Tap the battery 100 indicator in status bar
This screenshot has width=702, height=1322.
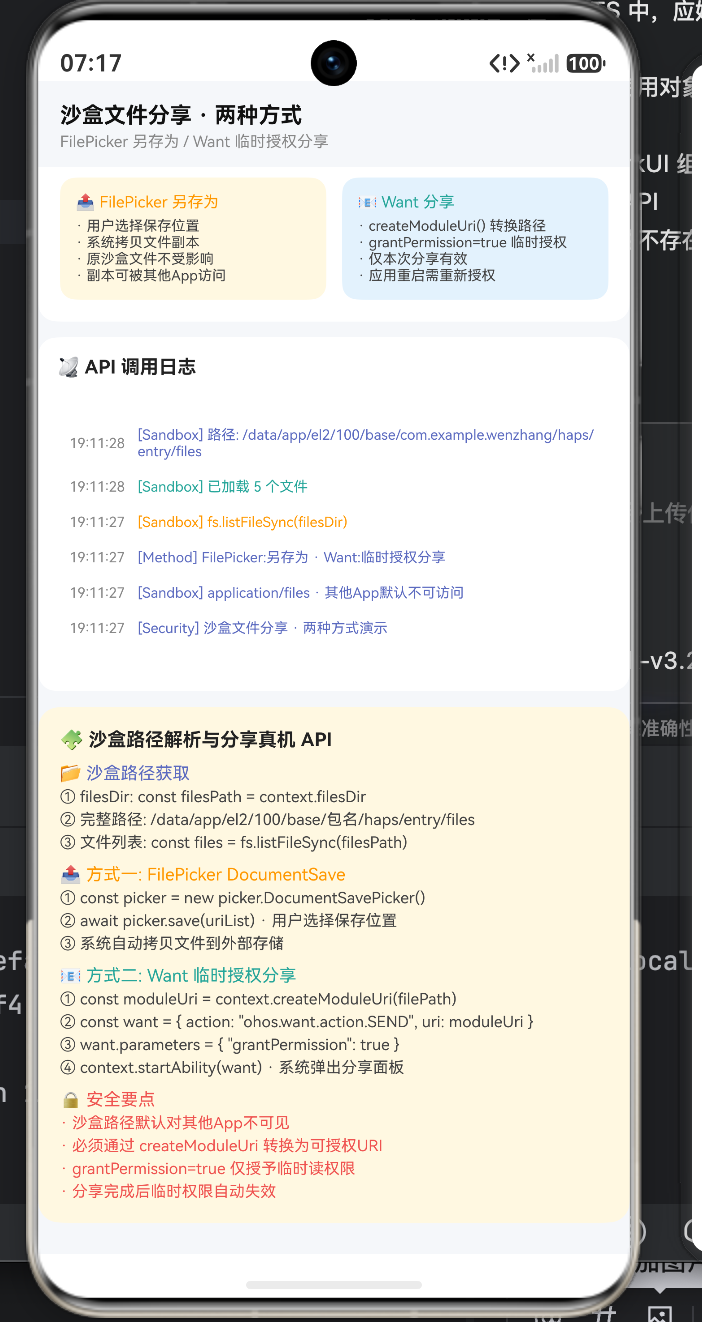(x=585, y=64)
